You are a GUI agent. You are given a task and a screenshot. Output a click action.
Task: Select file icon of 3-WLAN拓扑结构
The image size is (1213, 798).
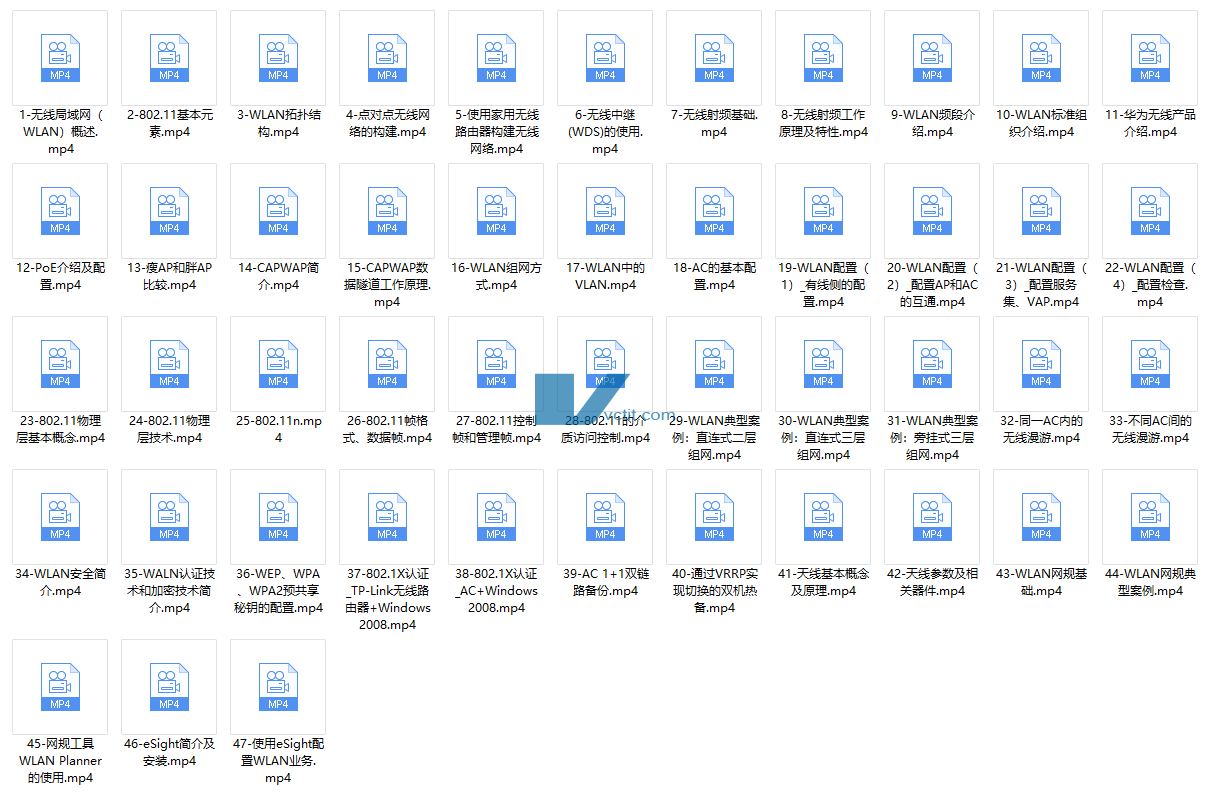(x=278, y=58)
